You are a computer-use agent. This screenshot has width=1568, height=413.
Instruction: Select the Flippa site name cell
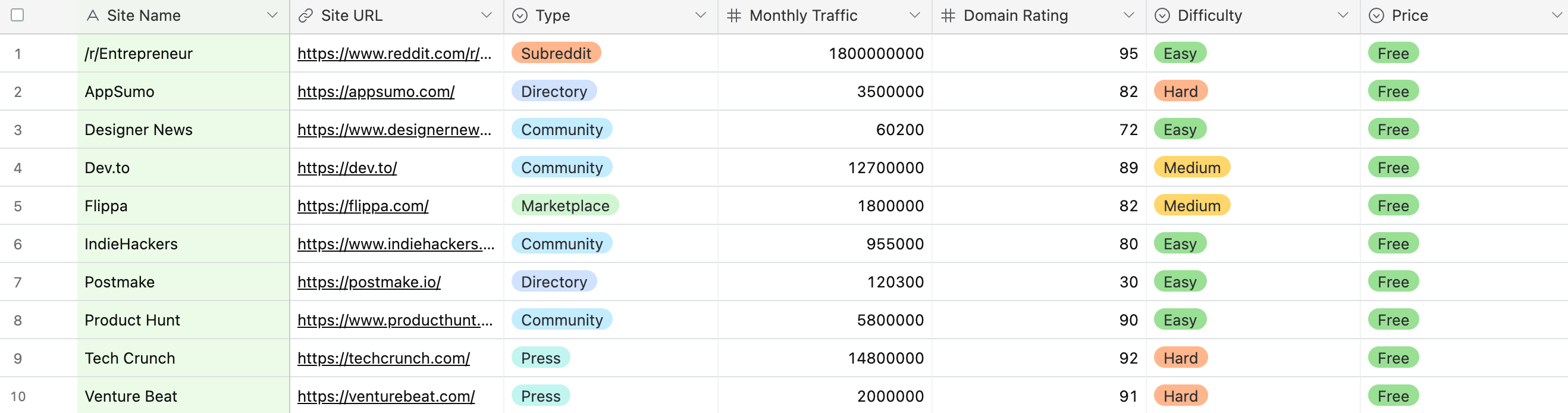(x=183, y=206)
